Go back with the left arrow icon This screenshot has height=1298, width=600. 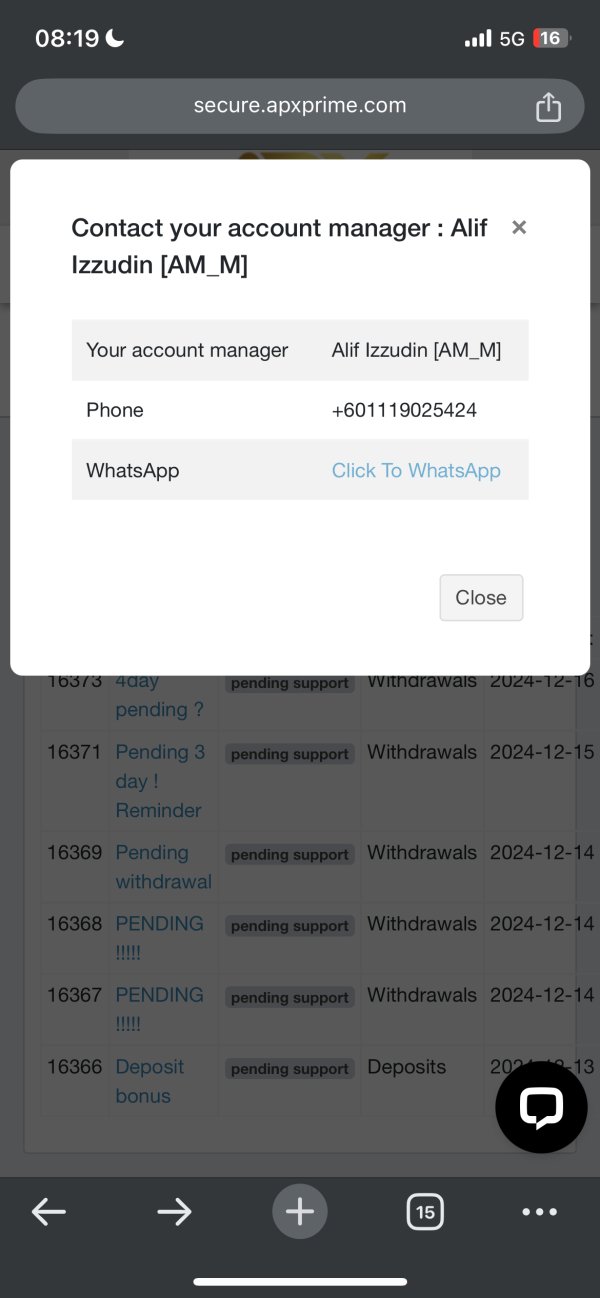pos(49,1212)
